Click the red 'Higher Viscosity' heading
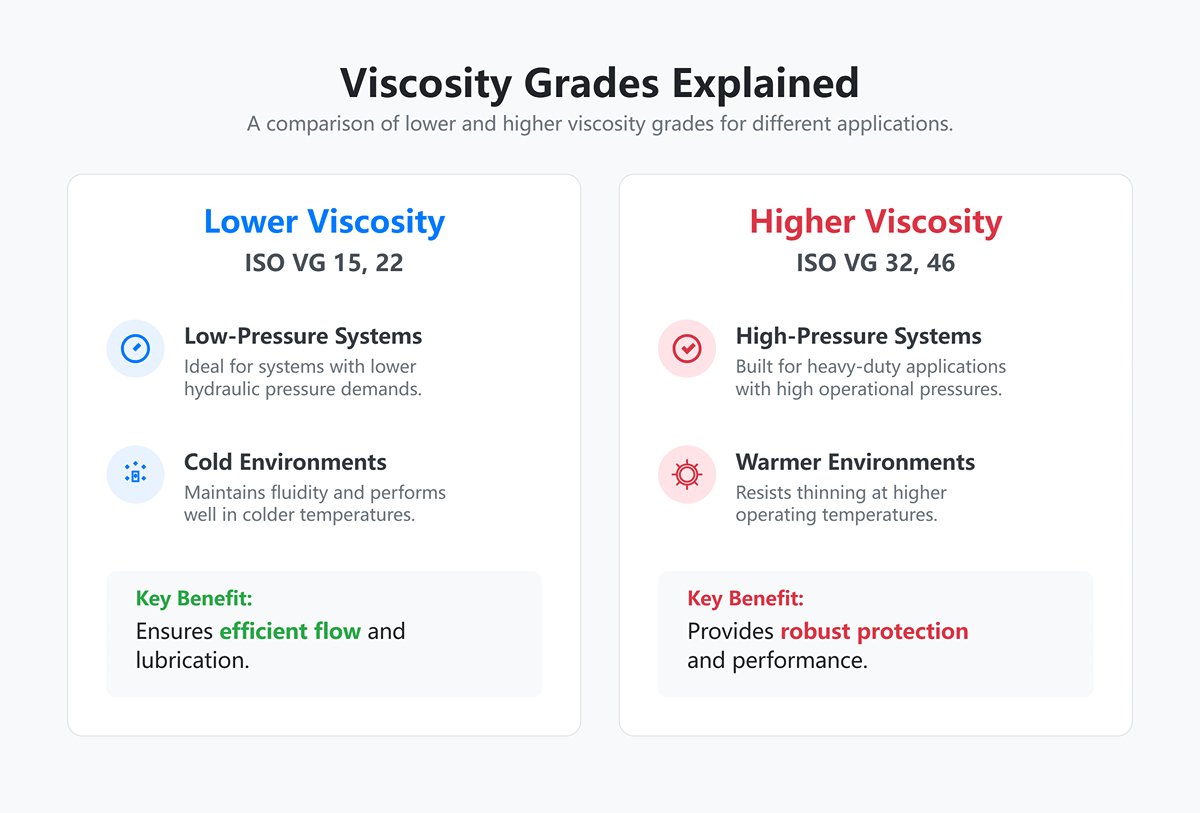The width and height of the screenshot is (1200, 813). point(876,221)
